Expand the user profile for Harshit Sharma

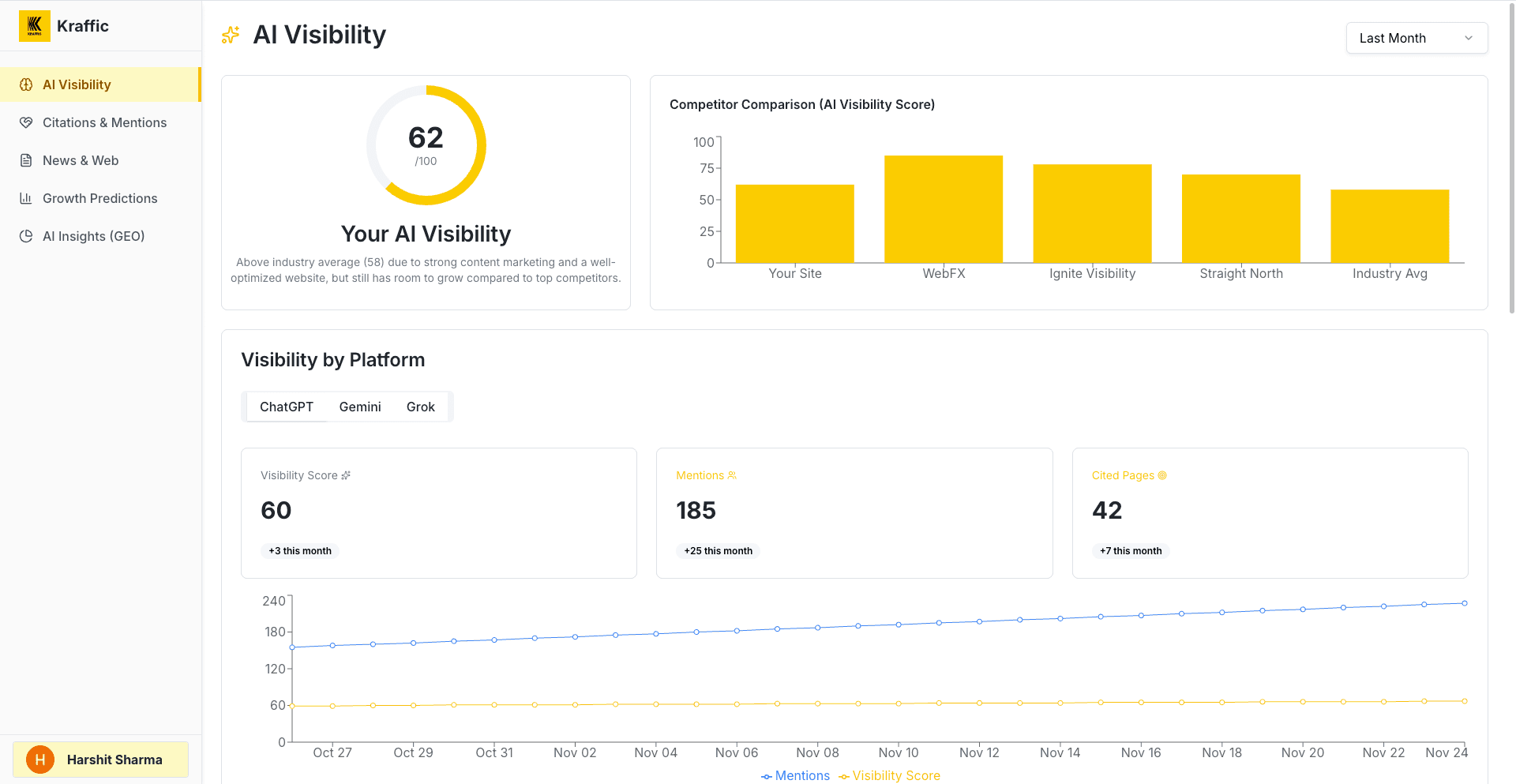(100, 759)
